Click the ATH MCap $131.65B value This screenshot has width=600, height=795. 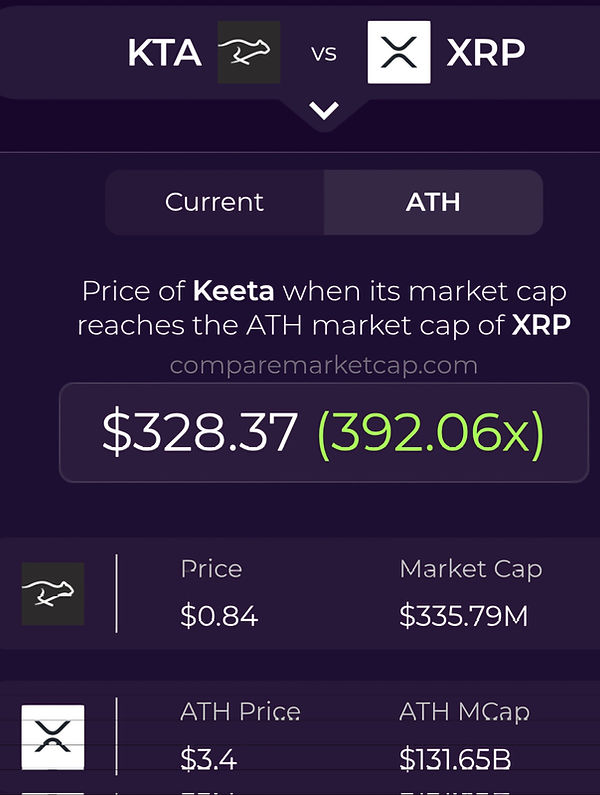455,760
